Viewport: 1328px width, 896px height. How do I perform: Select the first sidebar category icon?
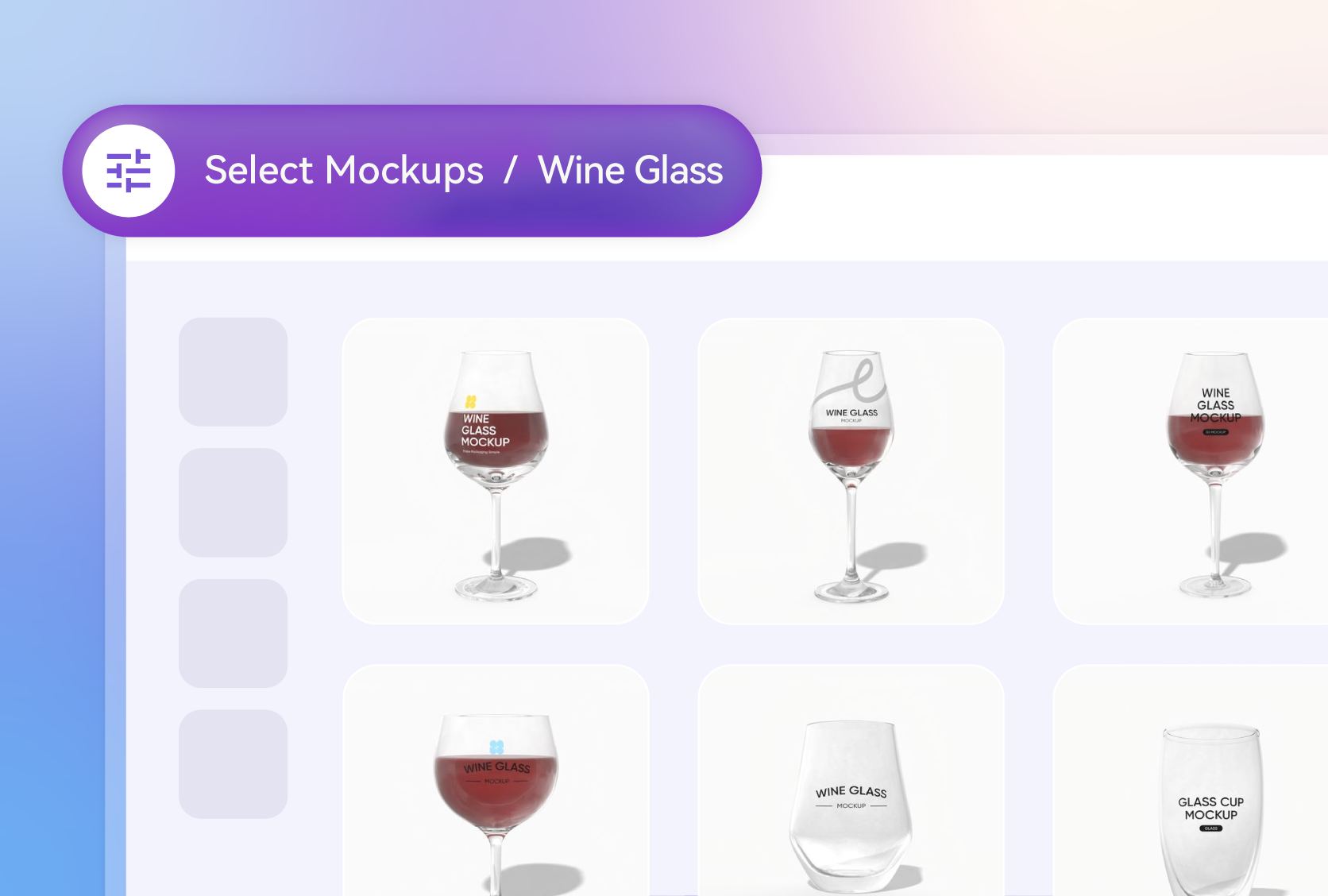(x=232, y=370)
